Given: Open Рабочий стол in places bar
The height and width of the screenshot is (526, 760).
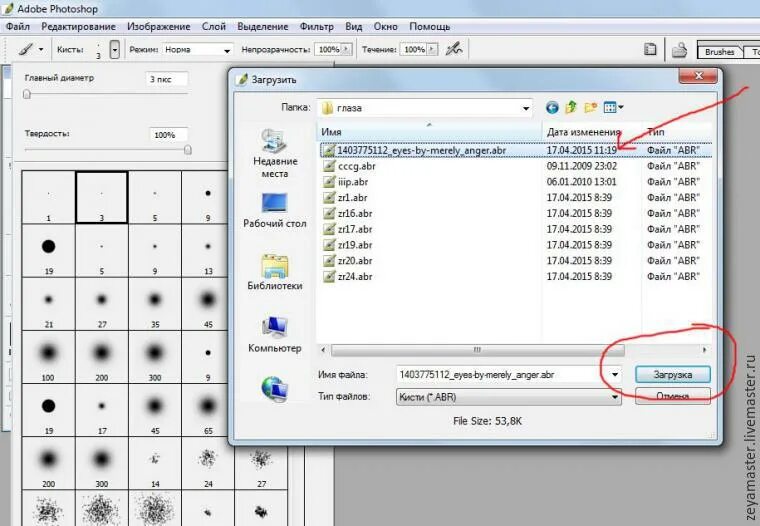Looking at the screenshot, I should pyautogui.click(x=275, y=210).
